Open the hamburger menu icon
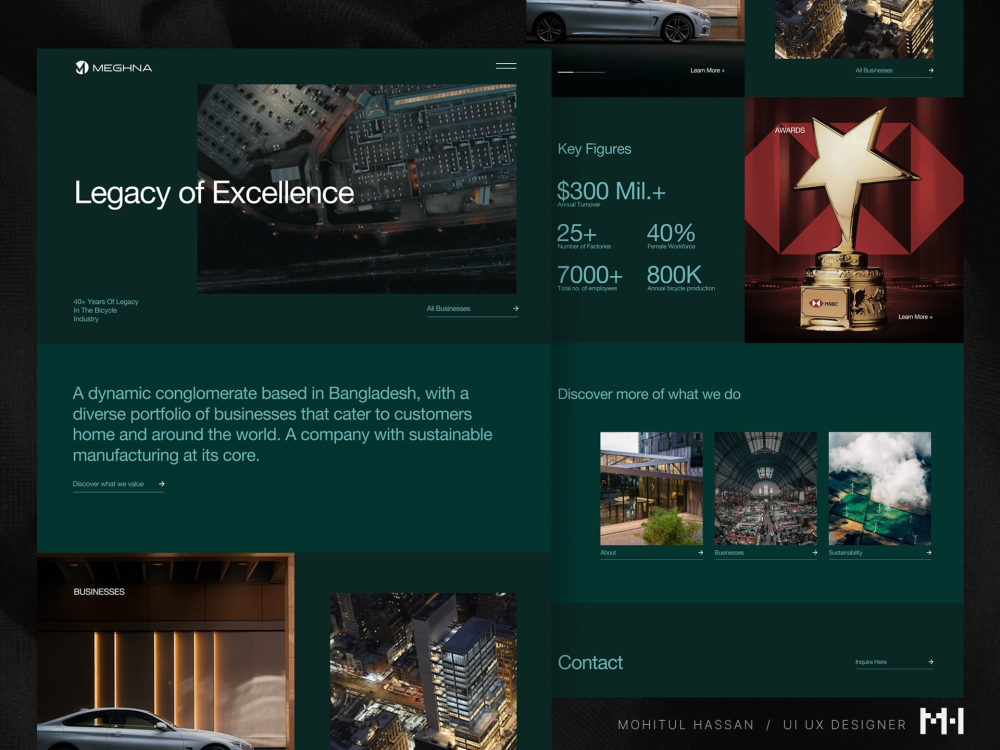 click(506, 66)
